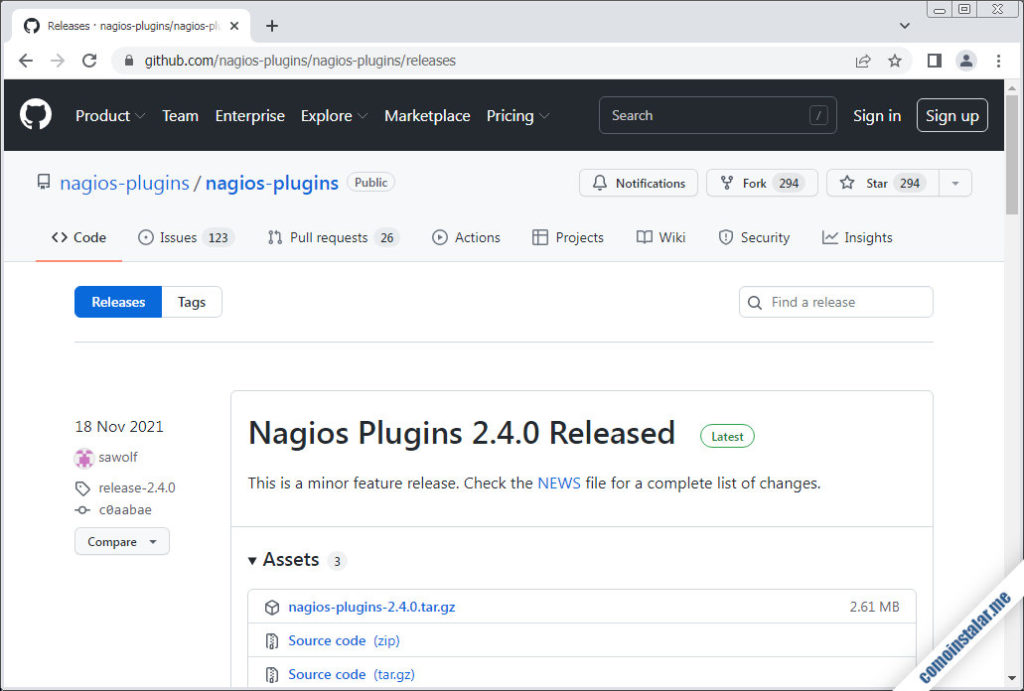The image size is (1024, 691).
Task: Open sawolf's profile avatar
Action: (83, 457)
